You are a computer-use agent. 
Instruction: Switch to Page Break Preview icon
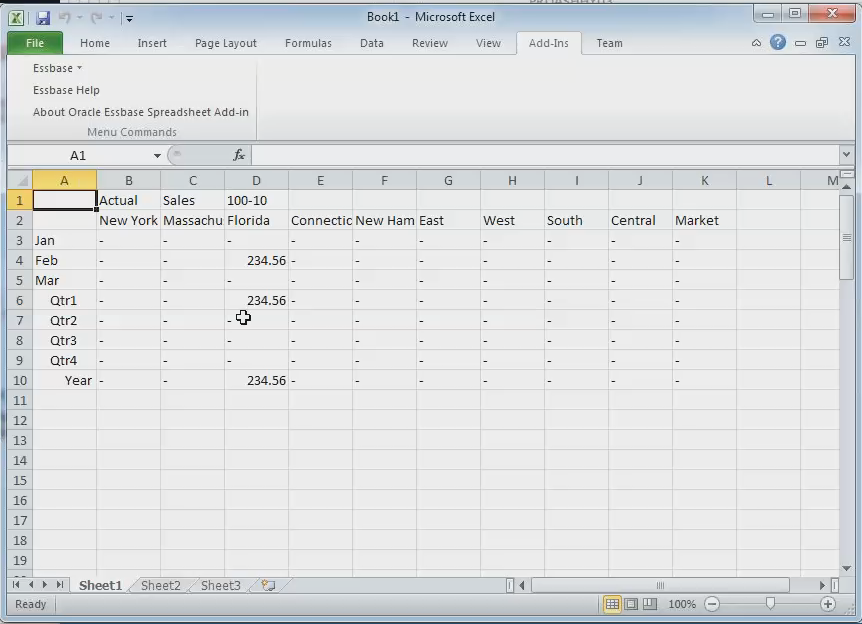click(x=650, y=604)
